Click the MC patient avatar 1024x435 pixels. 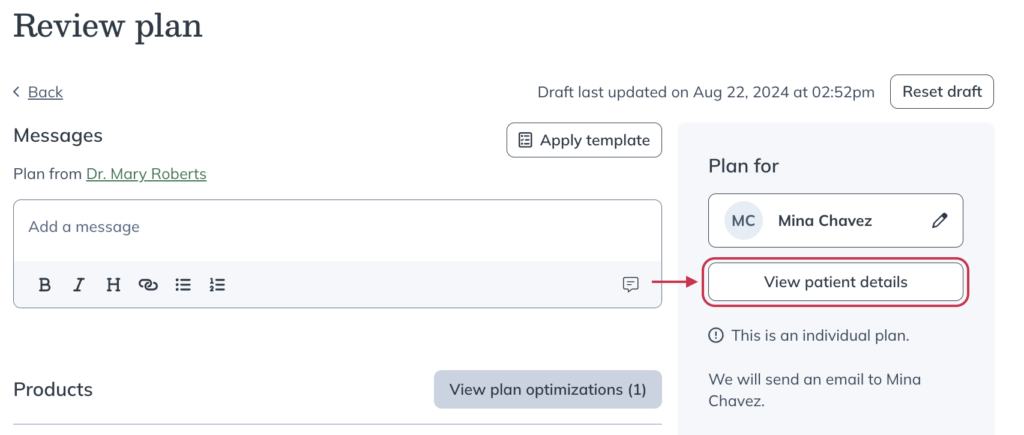[x=743, y=221]
